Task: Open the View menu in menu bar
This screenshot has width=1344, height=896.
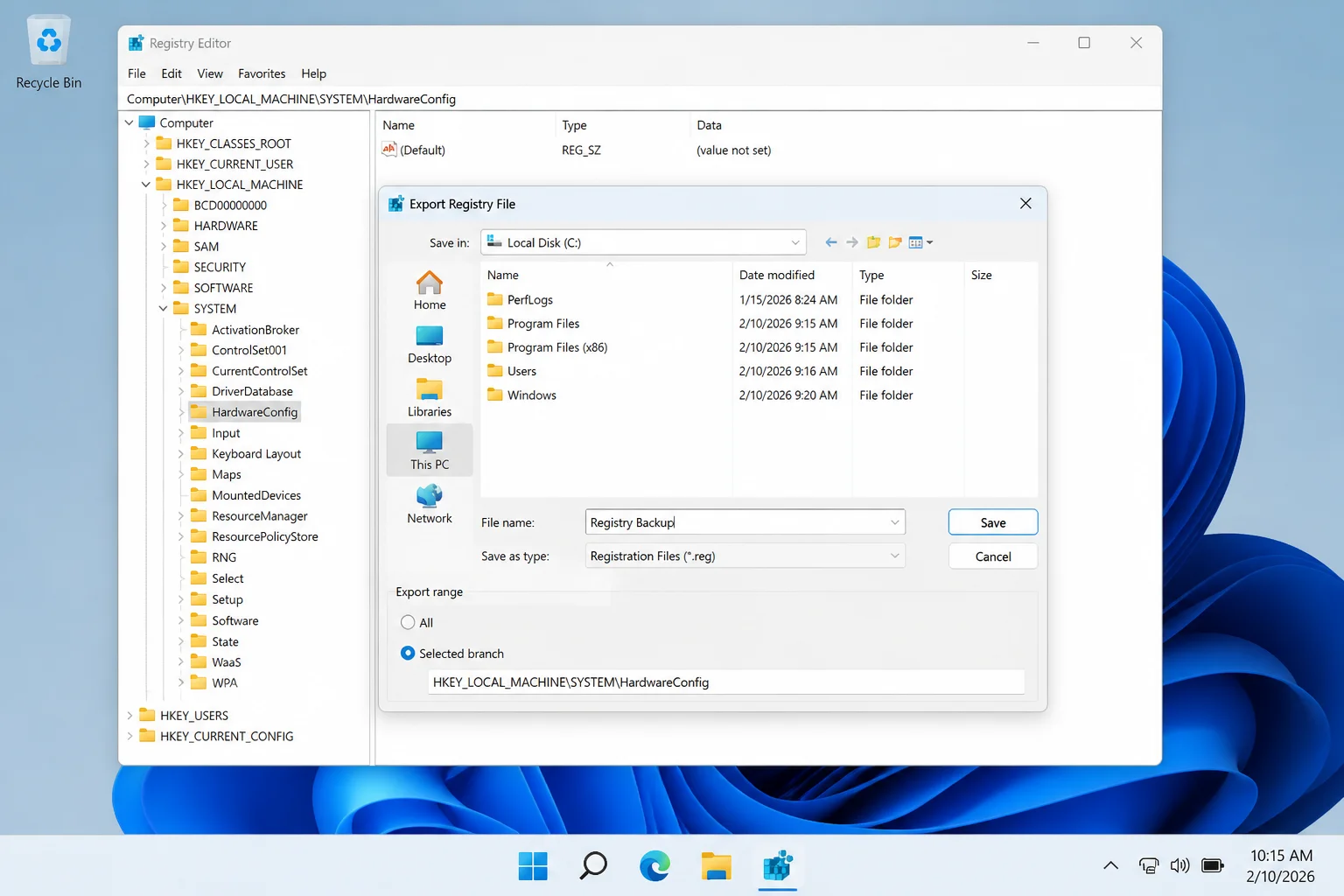Action: point(210,73)
